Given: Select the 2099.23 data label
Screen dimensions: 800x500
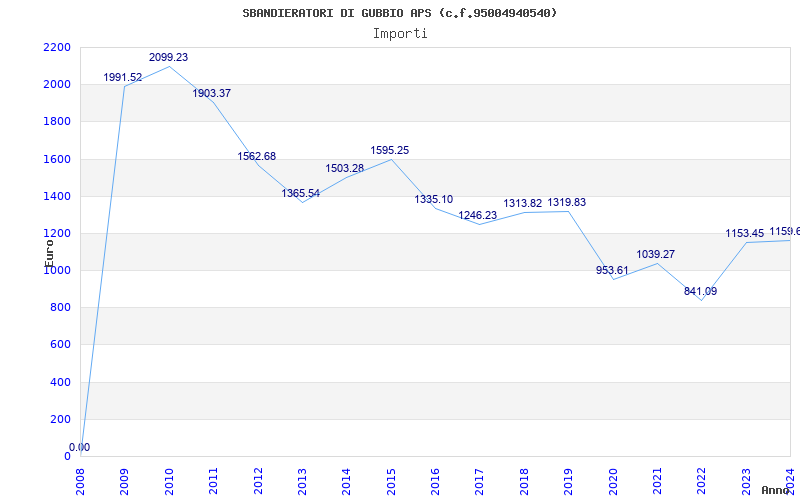Looking at the screenshot, I should tap(168, 57).
